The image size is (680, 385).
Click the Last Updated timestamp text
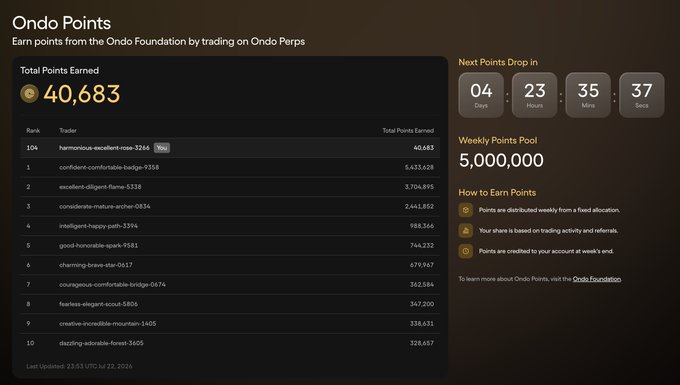click(79, 366)
